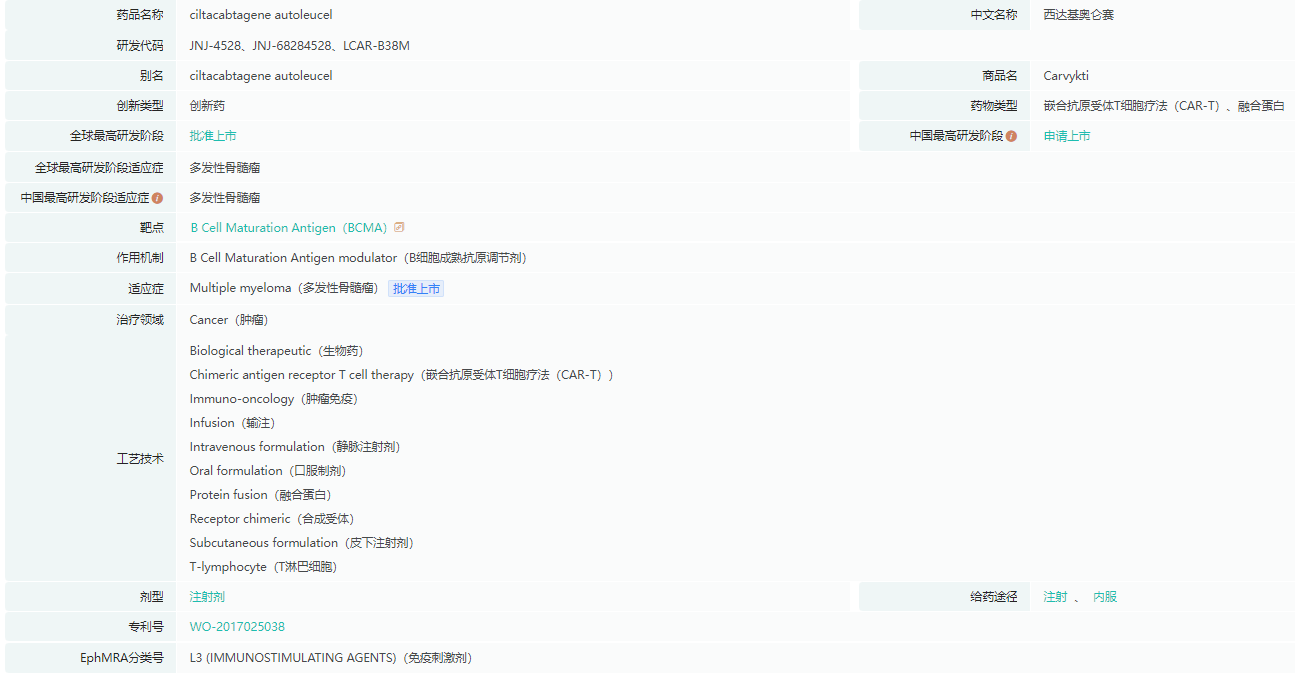This screenshot has width=1295, height=673.
Task: Click the research codes JNJ-4528、JNJ-68284528、LCAR-B38M
Action: [x=300, y=46]
